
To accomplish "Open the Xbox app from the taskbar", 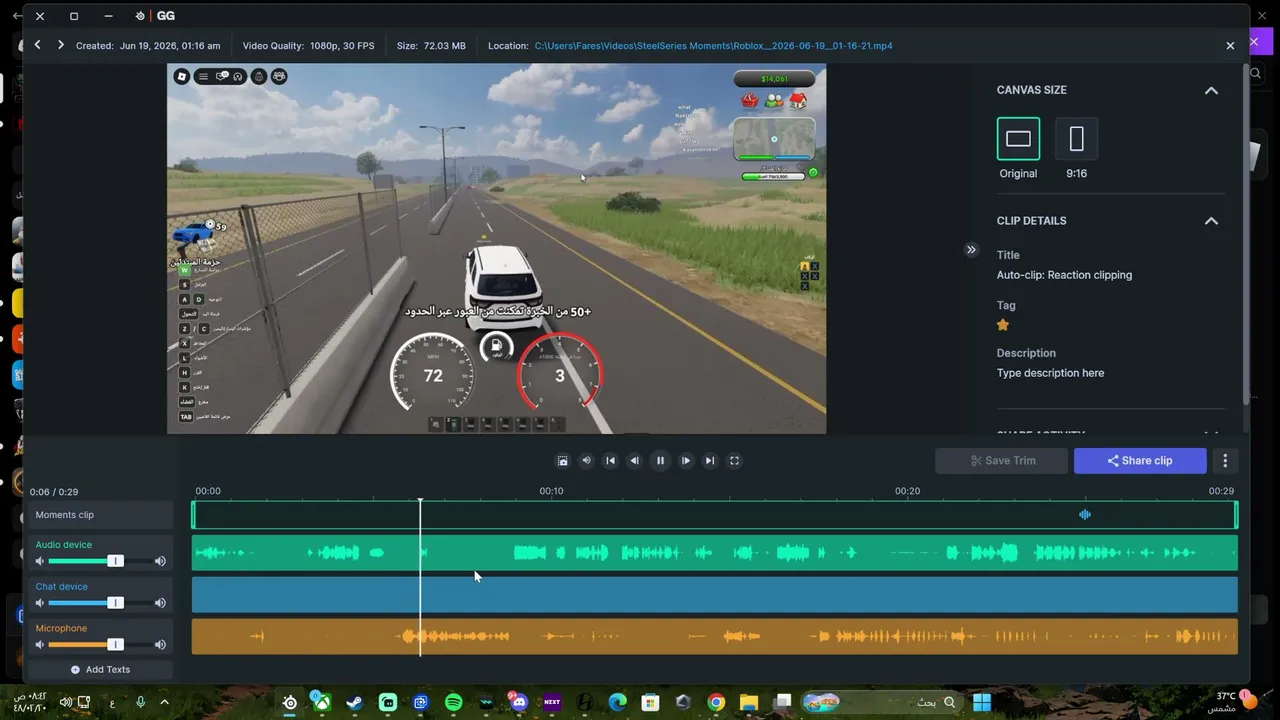I will [x=321, y=702].
